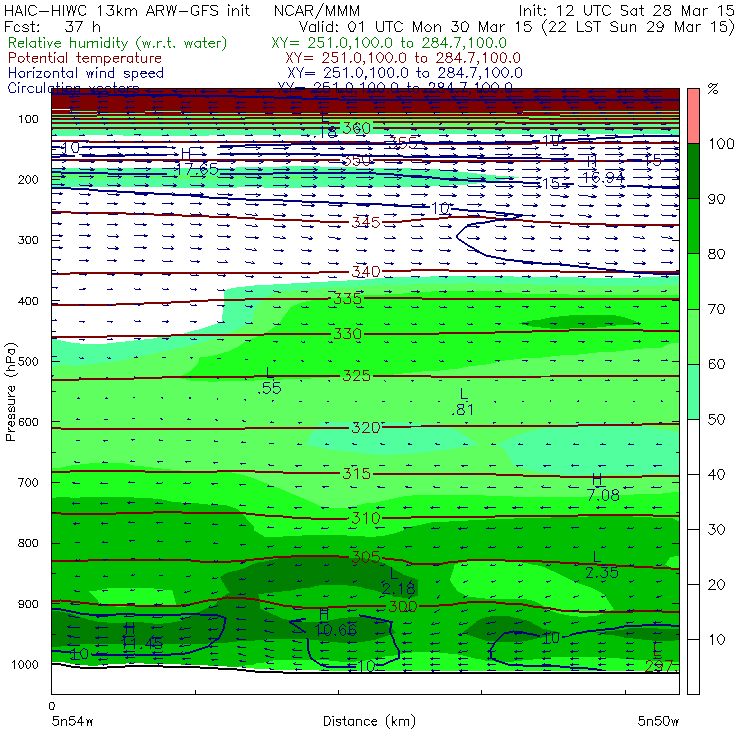Click the 700 hPa pressure axis label
740x740 pixels.
[x=28, y=482]
